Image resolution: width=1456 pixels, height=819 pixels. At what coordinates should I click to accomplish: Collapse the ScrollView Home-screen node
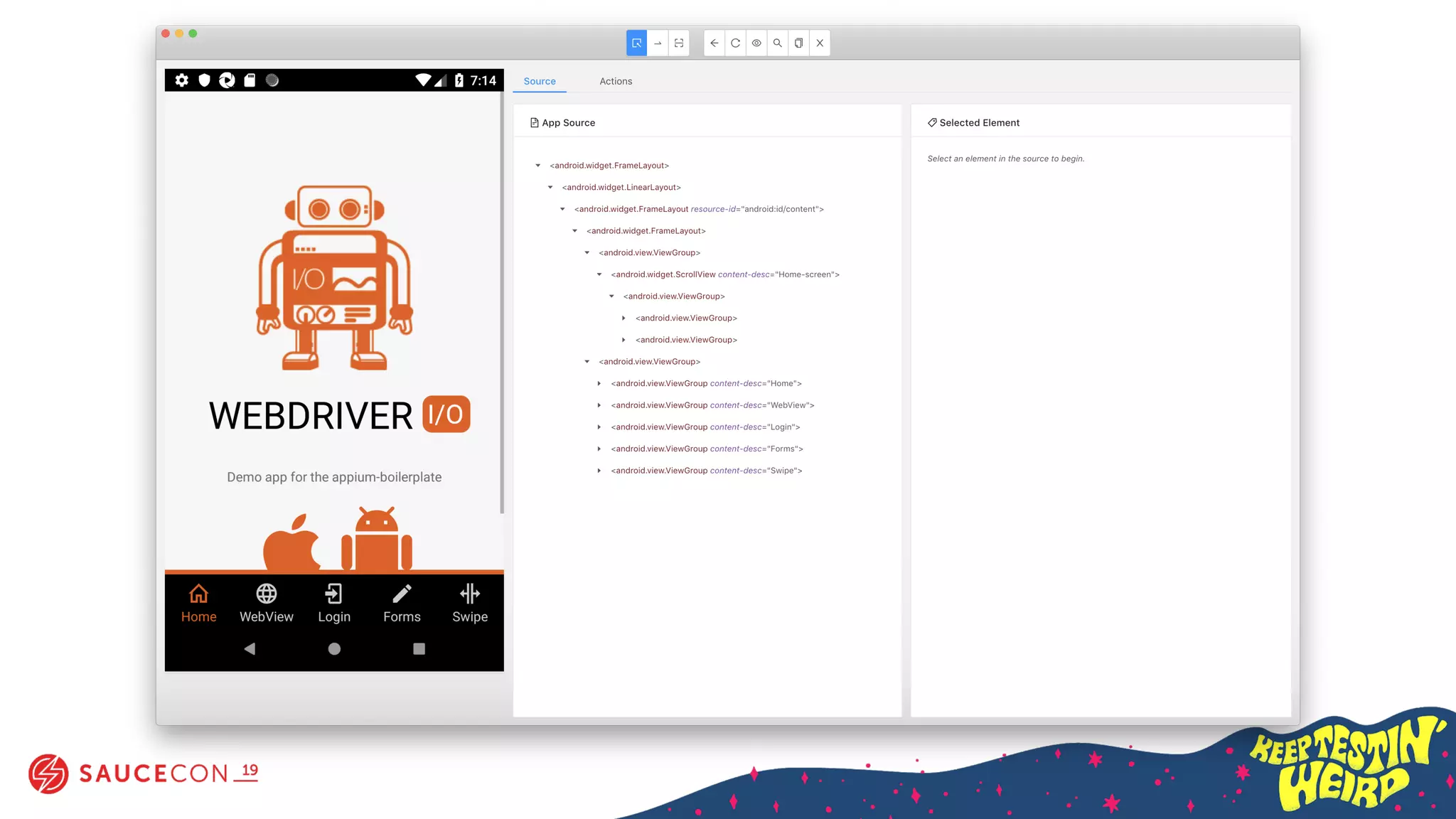[599, 274]
